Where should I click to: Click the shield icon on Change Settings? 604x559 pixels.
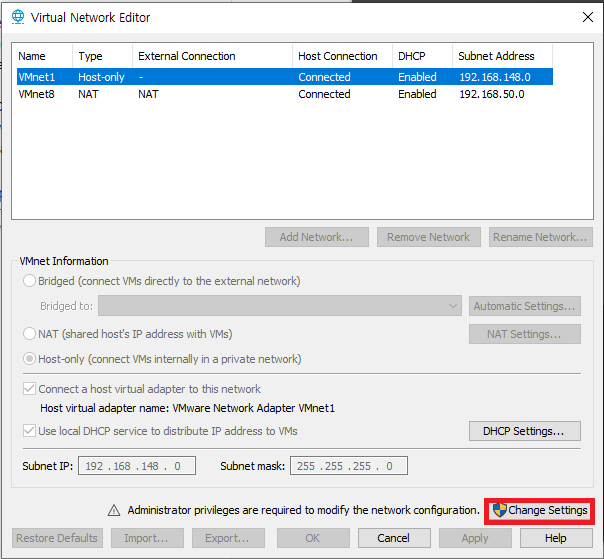[500, 510]
